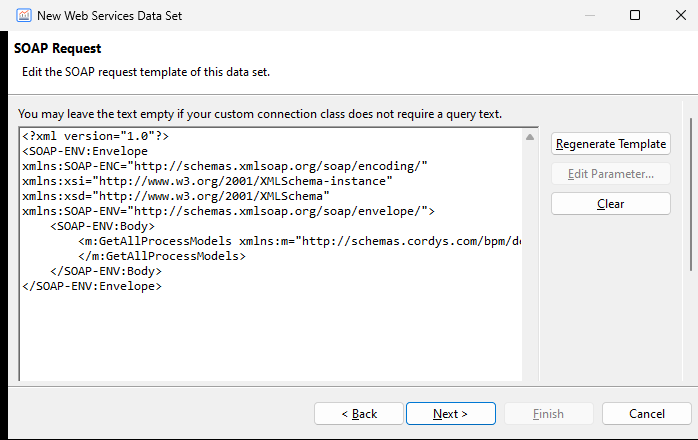Click the '</m:GetAllProcessModels>' closing tag
Screen dimensions: 698x440
pos(162,256)
